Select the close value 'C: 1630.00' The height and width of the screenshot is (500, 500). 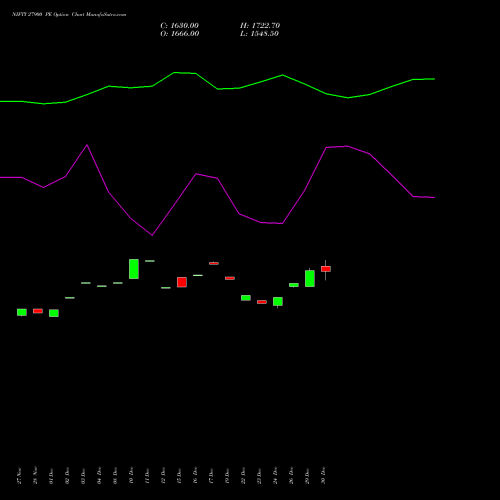point(180,26)
